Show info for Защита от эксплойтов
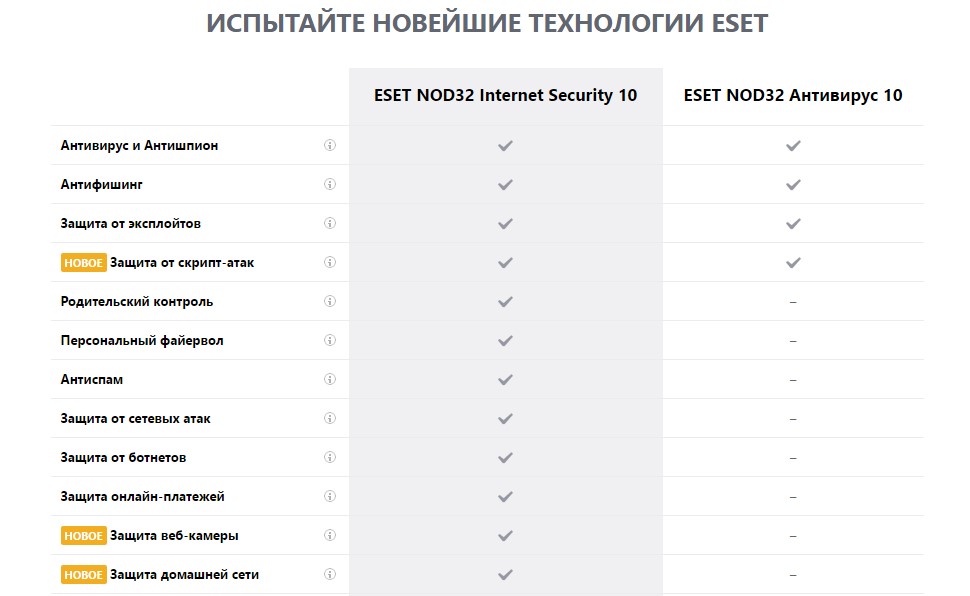 click(x=330, y=223)
